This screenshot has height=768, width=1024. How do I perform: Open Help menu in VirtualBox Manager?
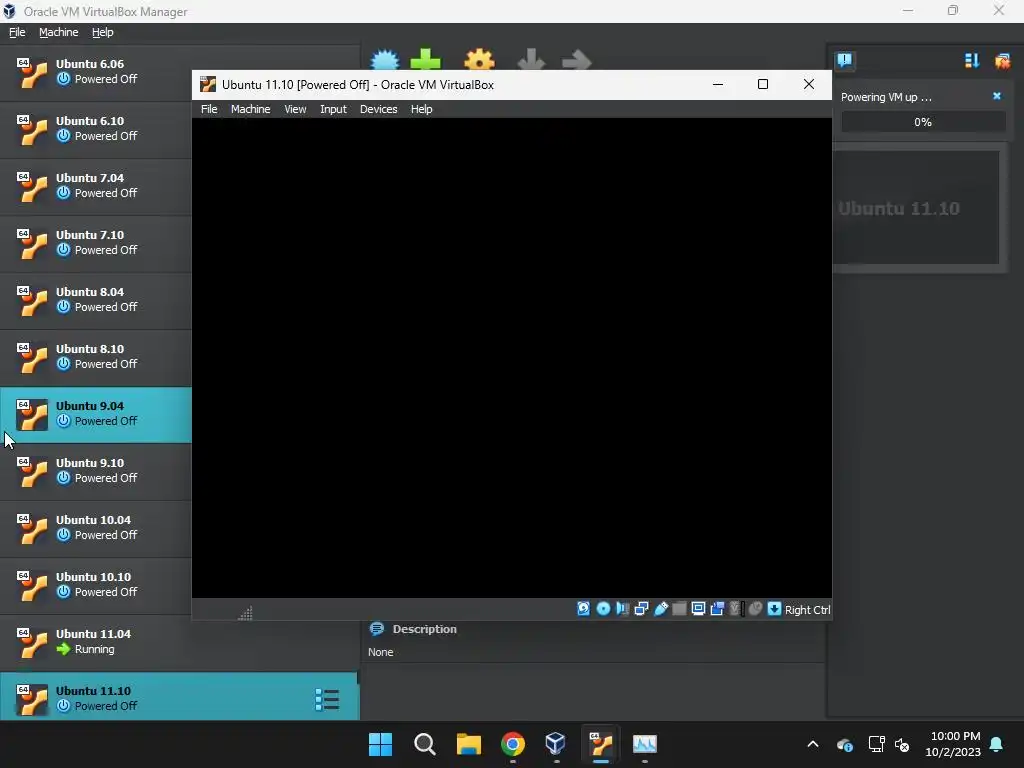click(x=103, y=32)
